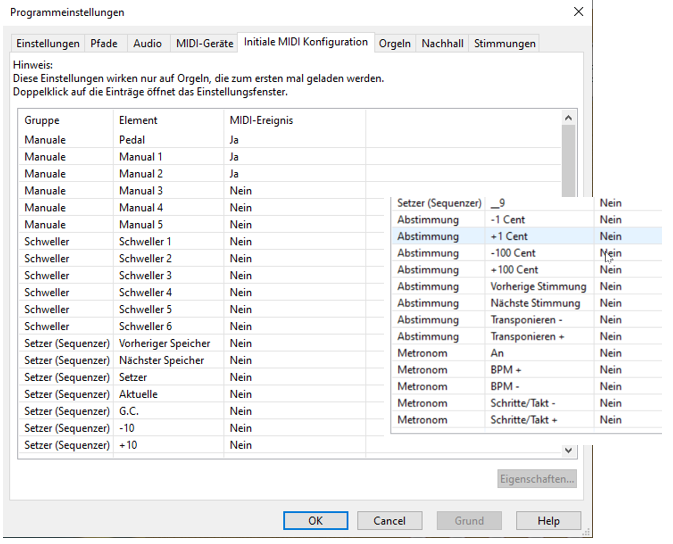
Task: Sort by the MIDI-Ereignis column header
Action: click(260, 120)
